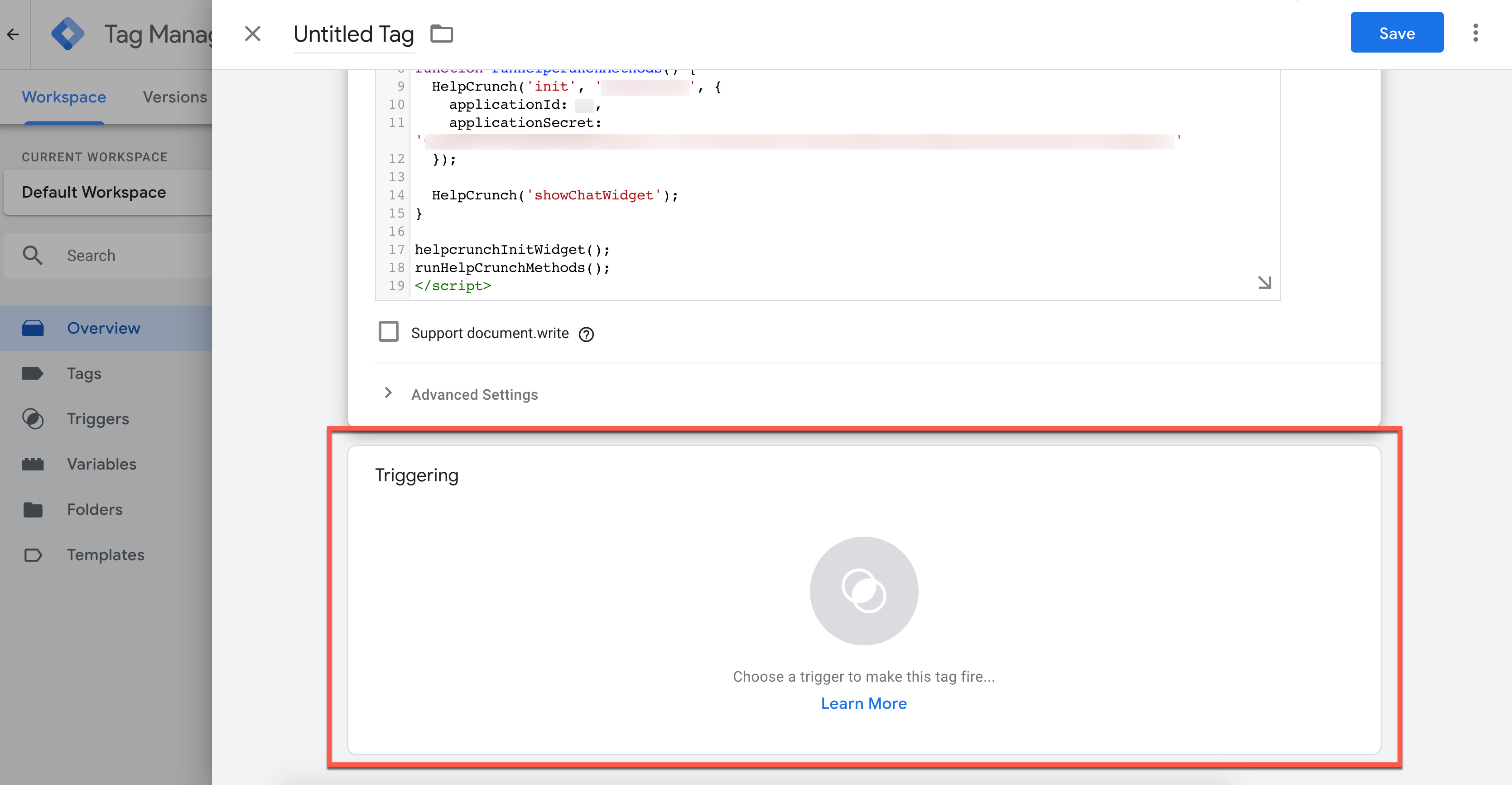Screen dimensions: 1512x785
Task: Click the Tags label icon
Action: 33,373
